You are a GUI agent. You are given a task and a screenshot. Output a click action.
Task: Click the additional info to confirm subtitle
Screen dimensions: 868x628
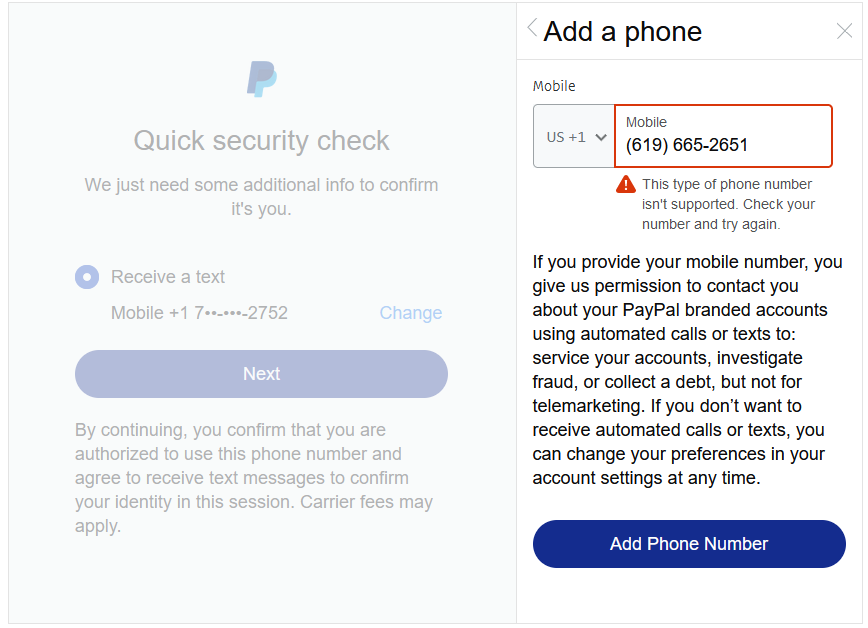[x=261, y=197]
